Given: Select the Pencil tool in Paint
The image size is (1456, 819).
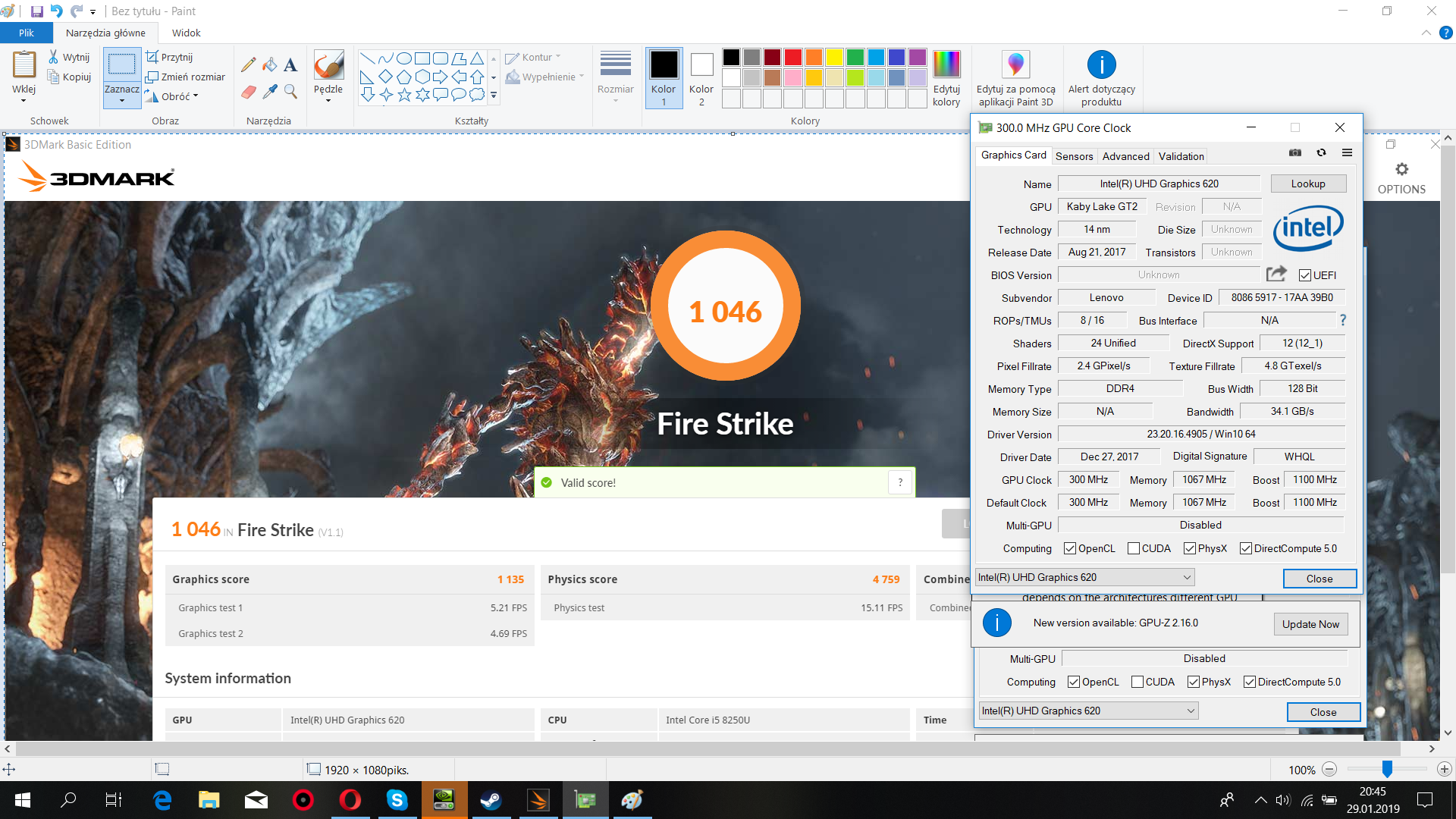Looking at the screenshot, I should (248, 65).
